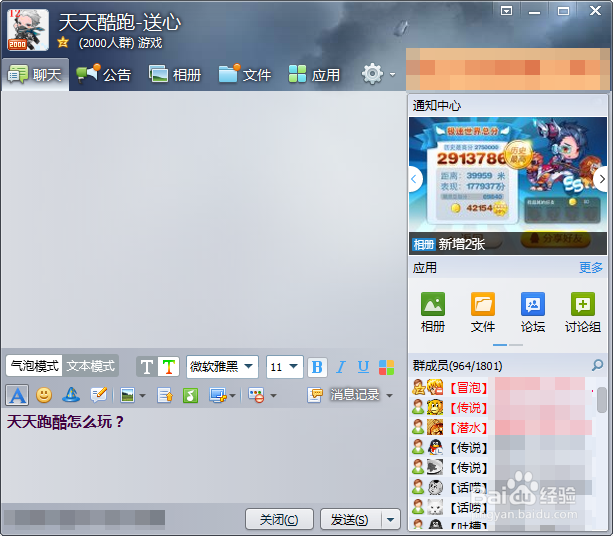This screenshot has height=536, width=613.
Task: Click the 群成员(964/1801) header
Action: (x=457, y=366)
